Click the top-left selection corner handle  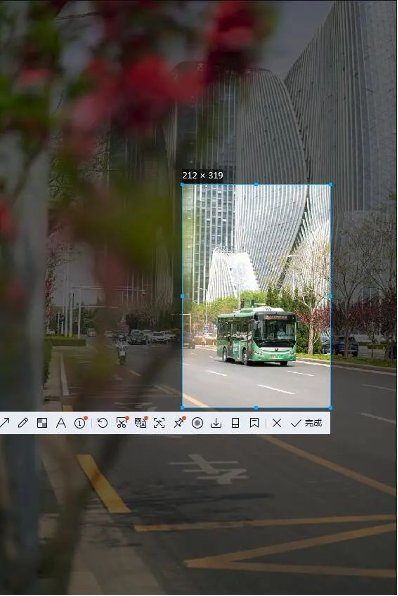click(182, 185)
